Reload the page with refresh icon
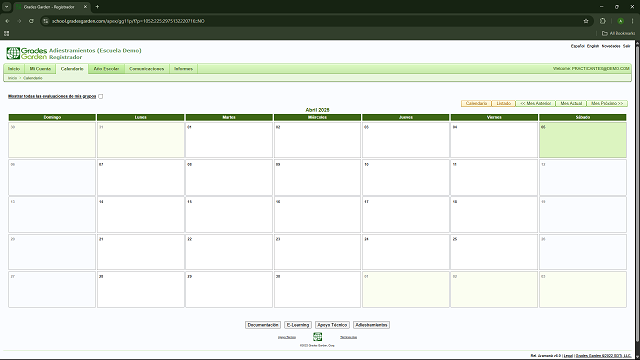Viewport: 640px width, 360px height. click(31, 21)
